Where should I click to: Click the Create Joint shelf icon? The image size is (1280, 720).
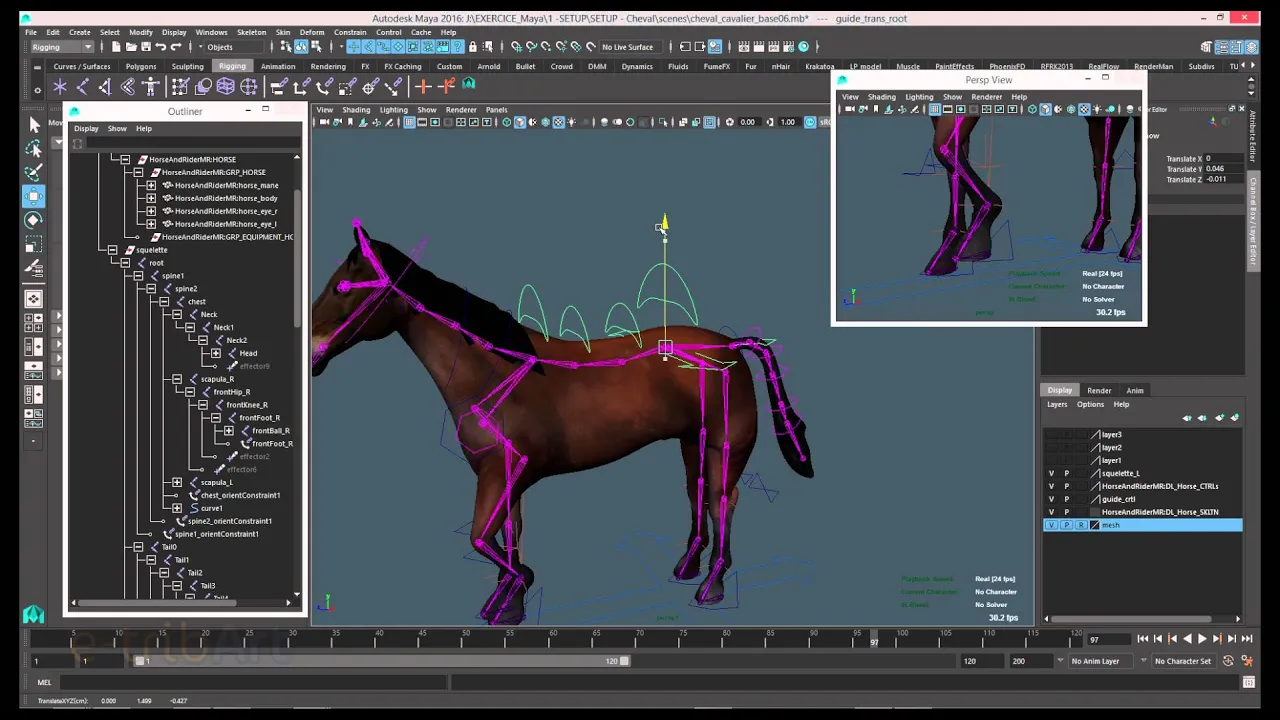(x=83, y=87)
